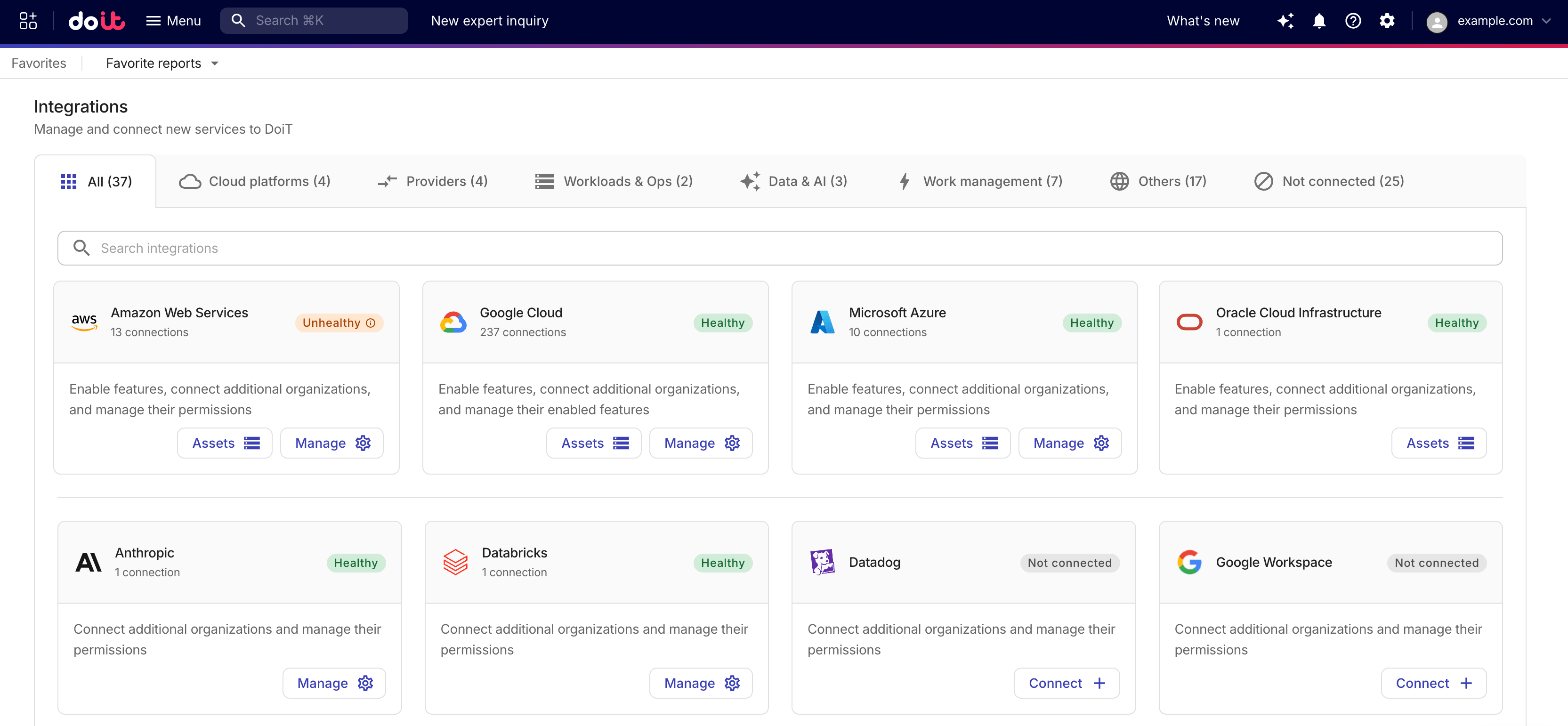Open Manage for Anthropic
Image resolution: width=1568 pixels, height=726 pixels.
click(x=334, y=683)
